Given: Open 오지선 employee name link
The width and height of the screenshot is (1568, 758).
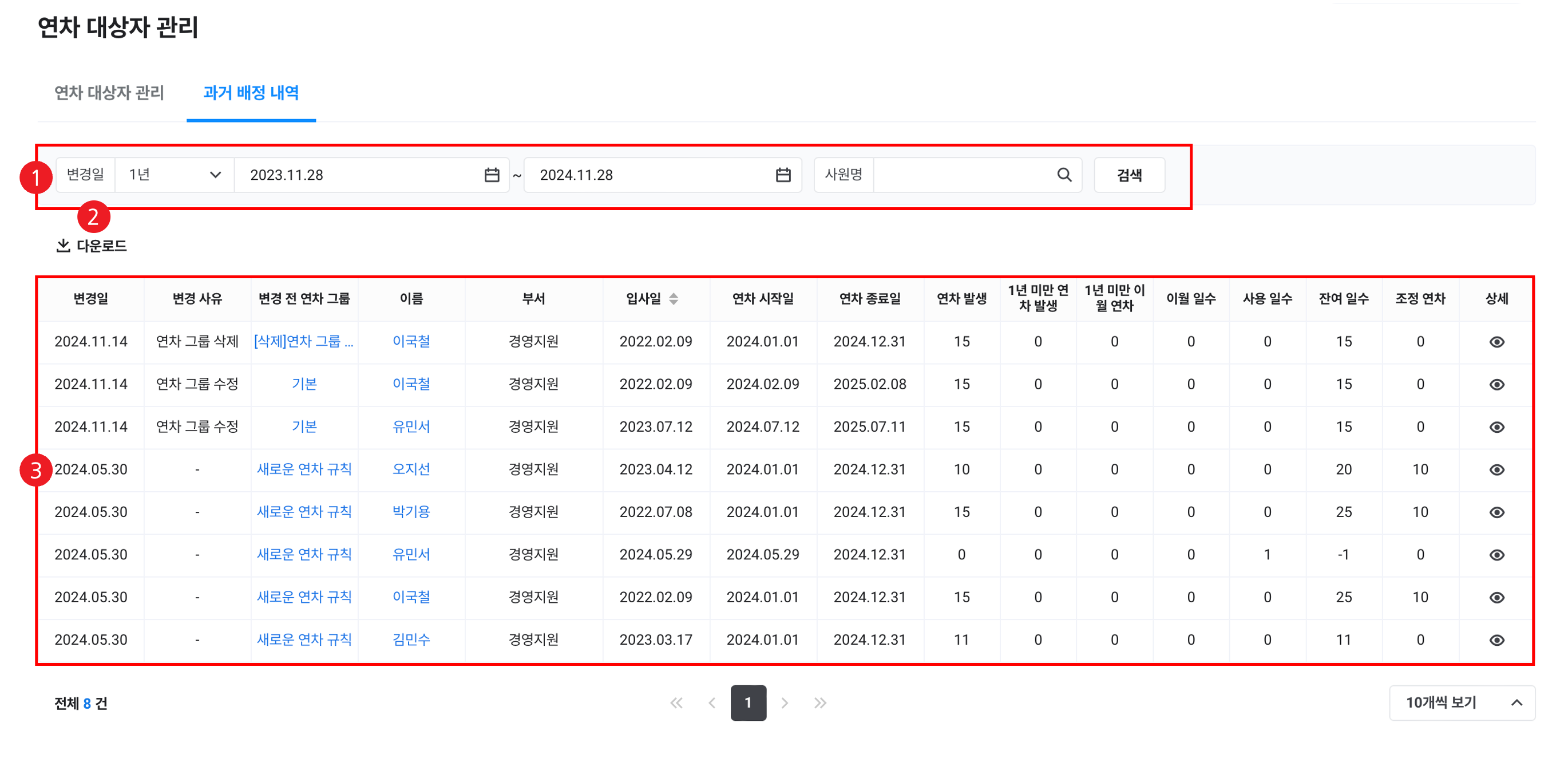Looking at the screenshot, I should point(411,469).
